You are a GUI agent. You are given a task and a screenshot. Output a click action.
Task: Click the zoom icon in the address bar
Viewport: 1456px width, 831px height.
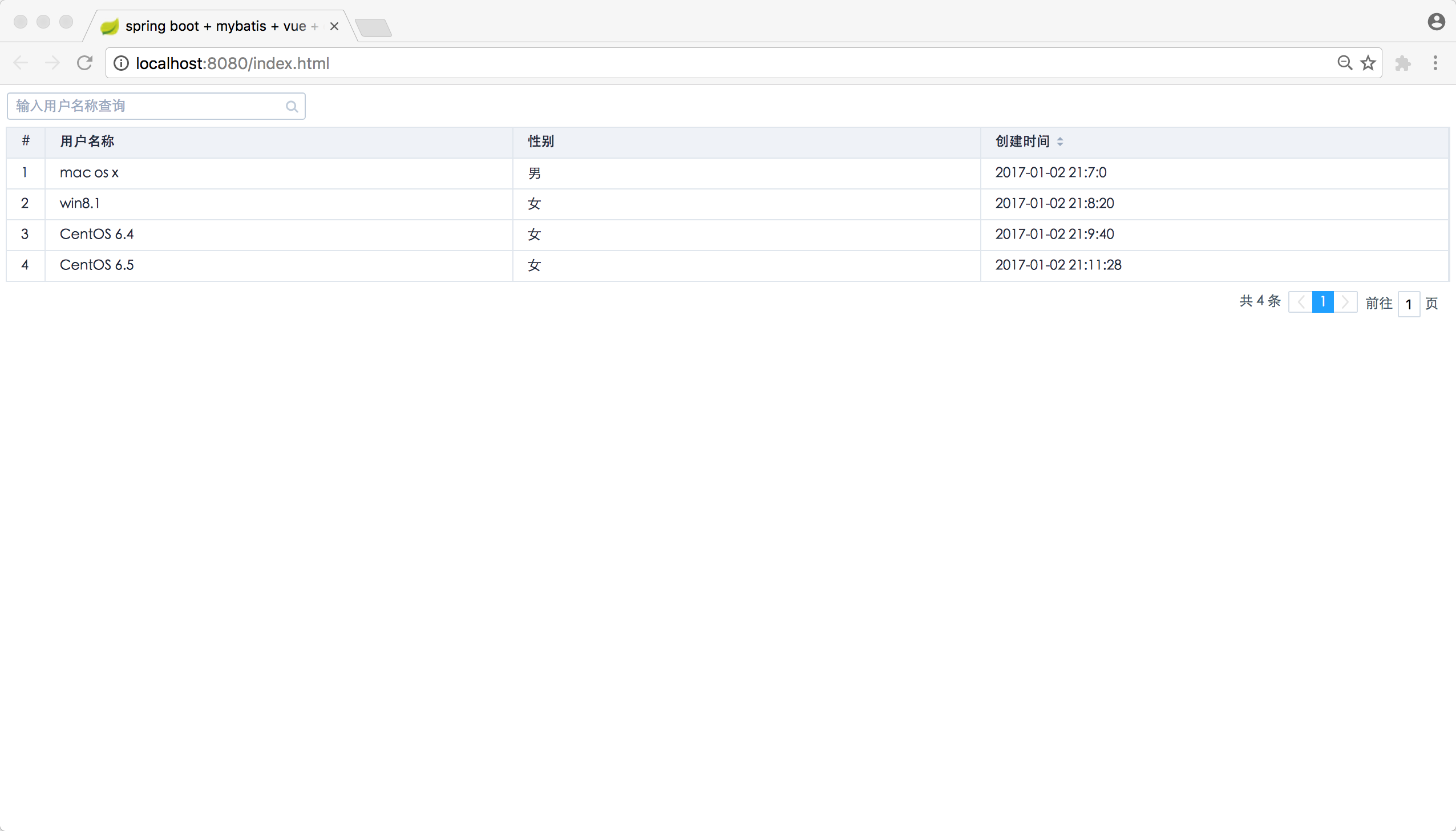pyautogui.click(x=1345, y=63)
